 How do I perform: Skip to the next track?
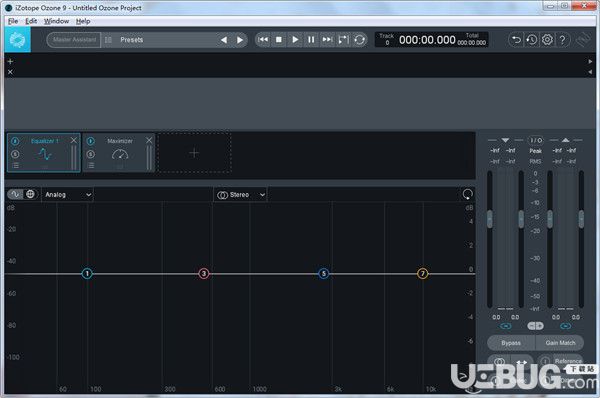pyautogui.click(x=327, y=39)
